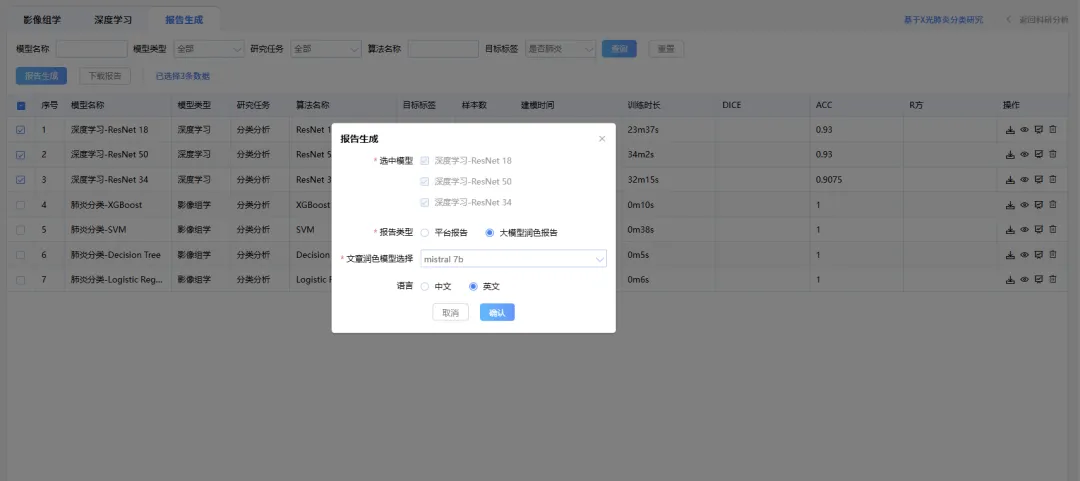
Task: Confirm report generation with 确认 button
Action: click(x=497, y=312)
